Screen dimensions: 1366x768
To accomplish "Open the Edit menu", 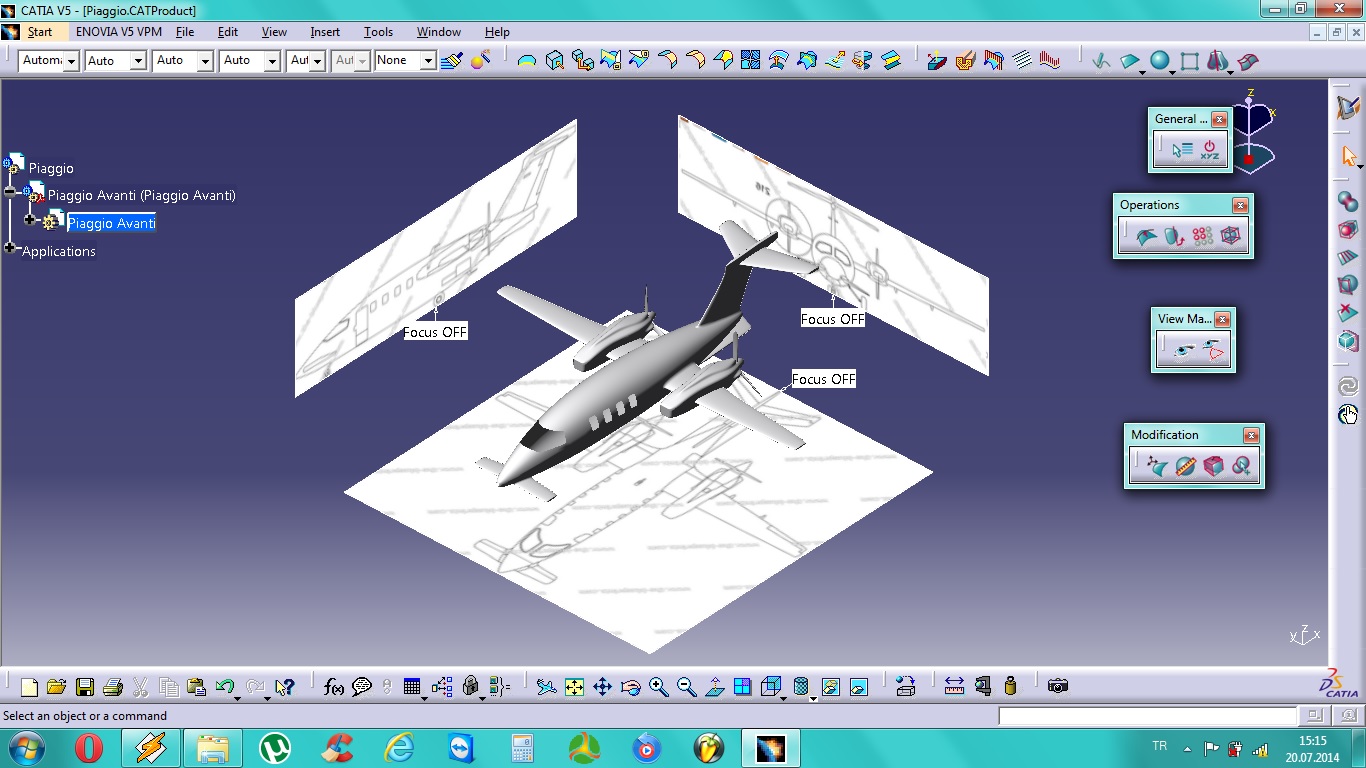I will coord(228,32).
